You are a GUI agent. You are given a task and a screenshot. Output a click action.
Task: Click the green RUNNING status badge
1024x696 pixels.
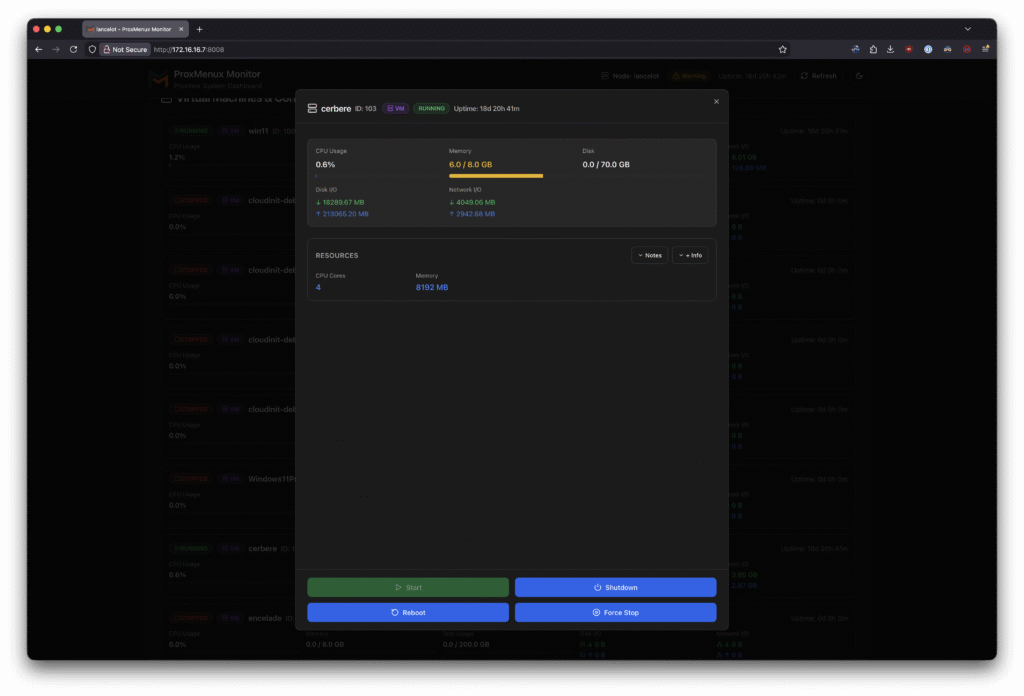431,108
